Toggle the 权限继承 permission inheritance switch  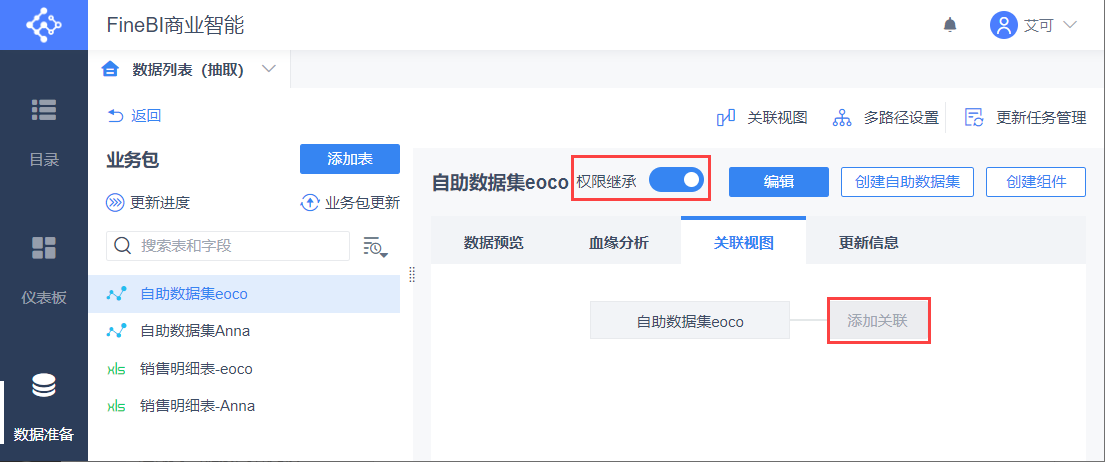point(677,180)
